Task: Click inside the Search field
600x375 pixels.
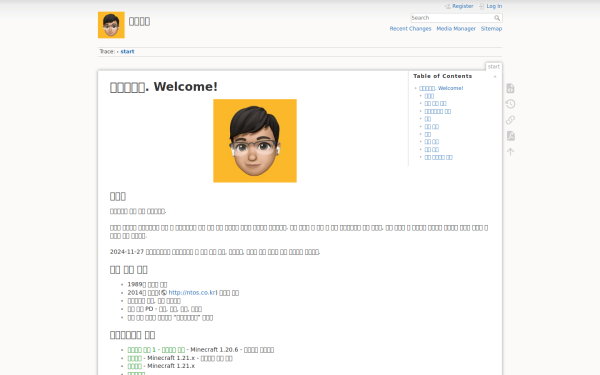Action: [x=452, y=18]
